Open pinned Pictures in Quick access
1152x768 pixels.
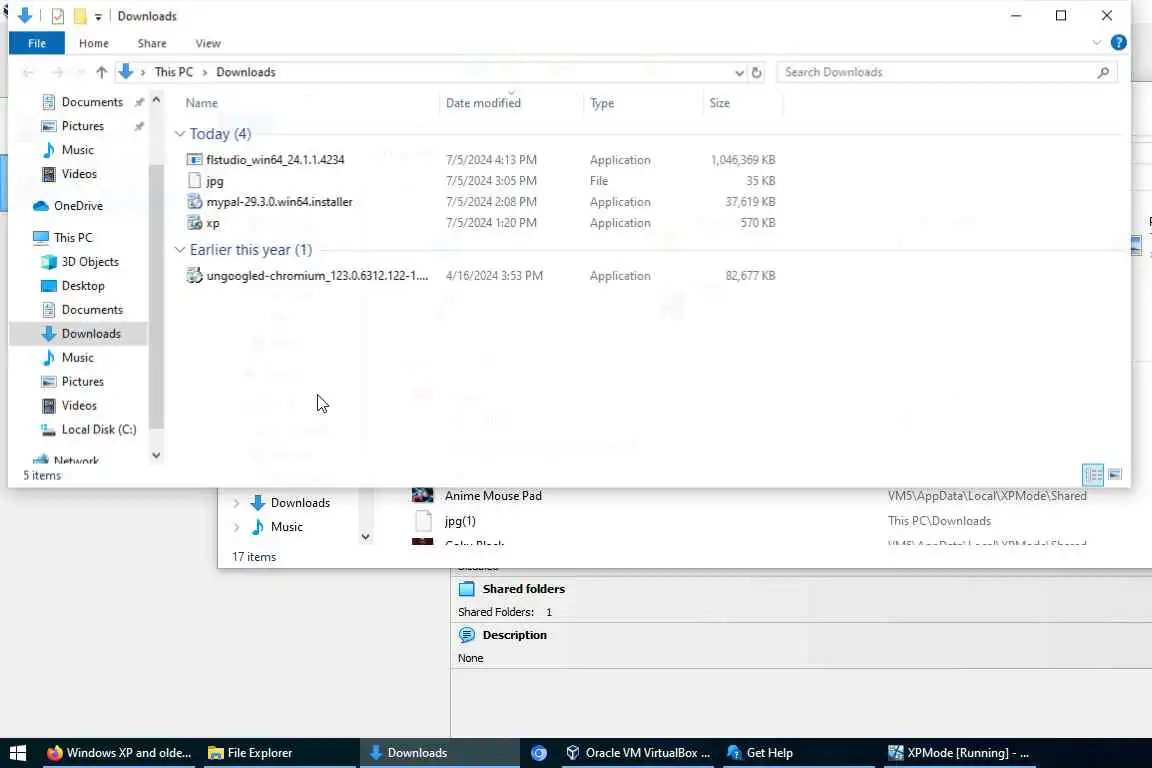pos(82,126)
